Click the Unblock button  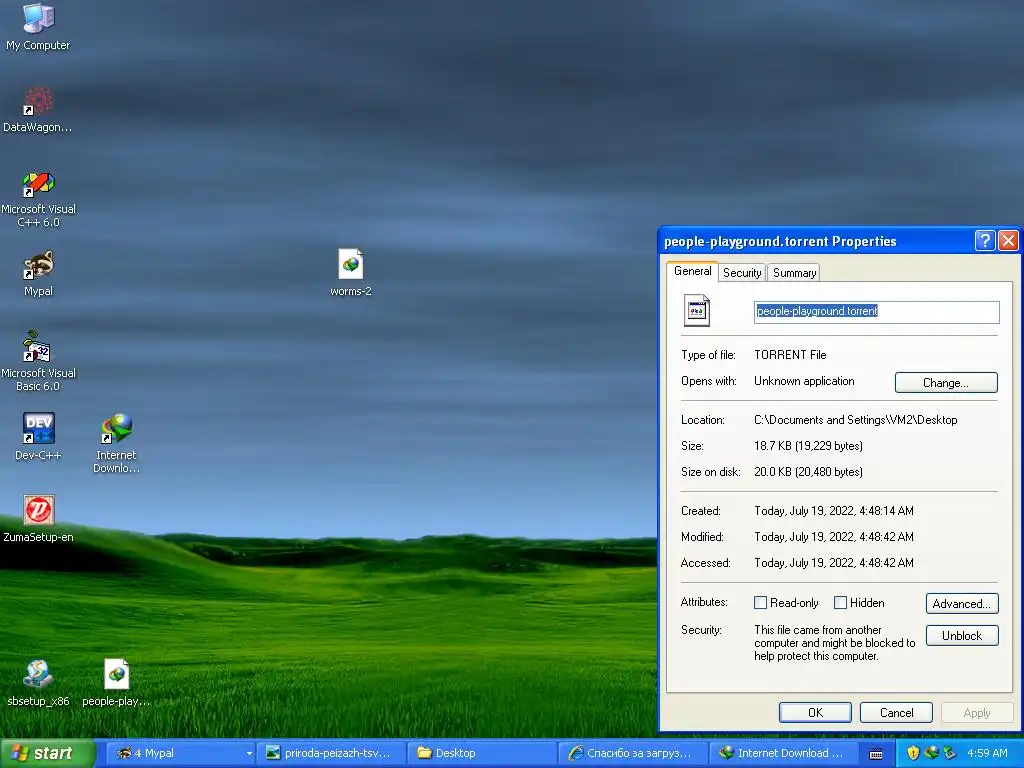(961, 635)
